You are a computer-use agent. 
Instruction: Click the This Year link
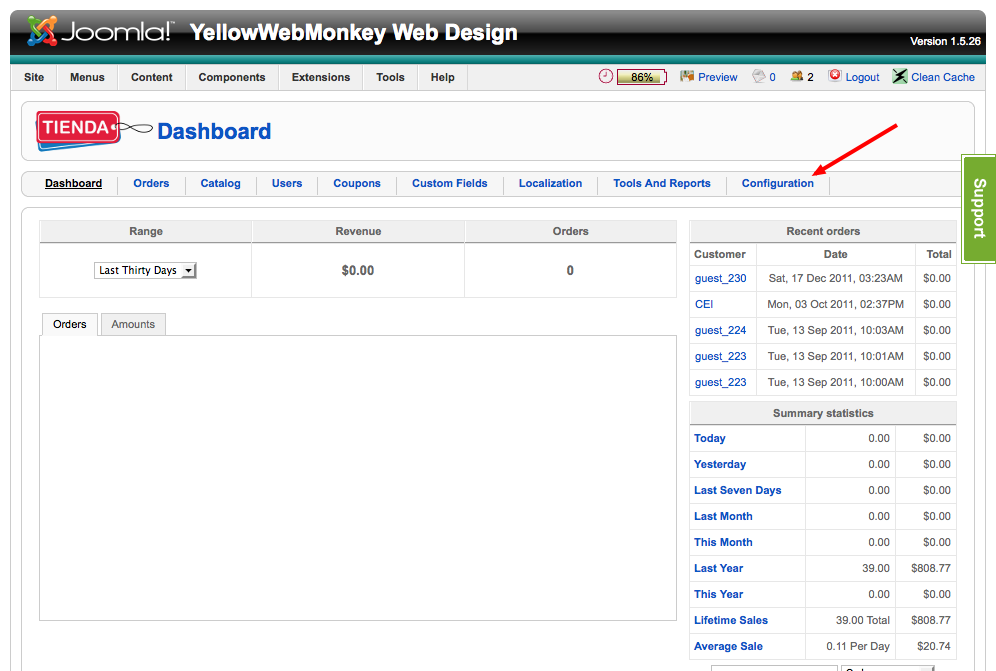[718, 595]
